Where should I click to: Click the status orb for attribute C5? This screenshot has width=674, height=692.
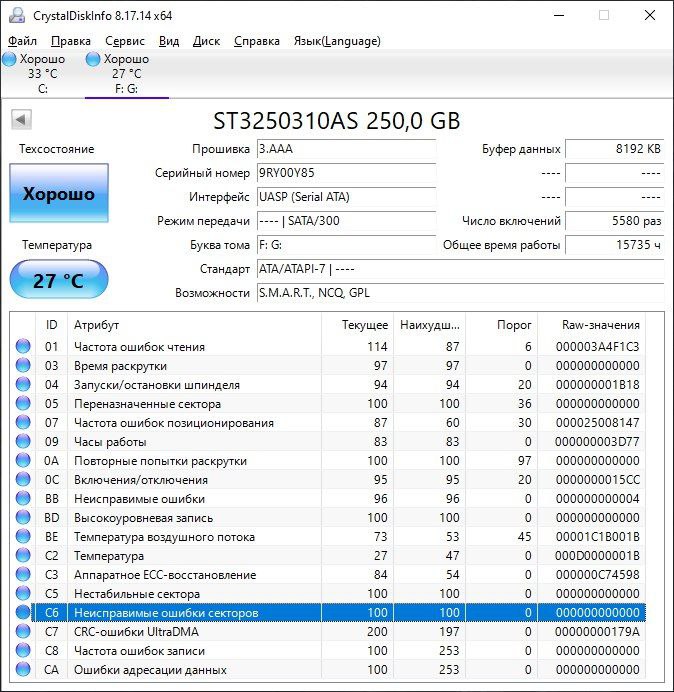click(x=23, y=593)
